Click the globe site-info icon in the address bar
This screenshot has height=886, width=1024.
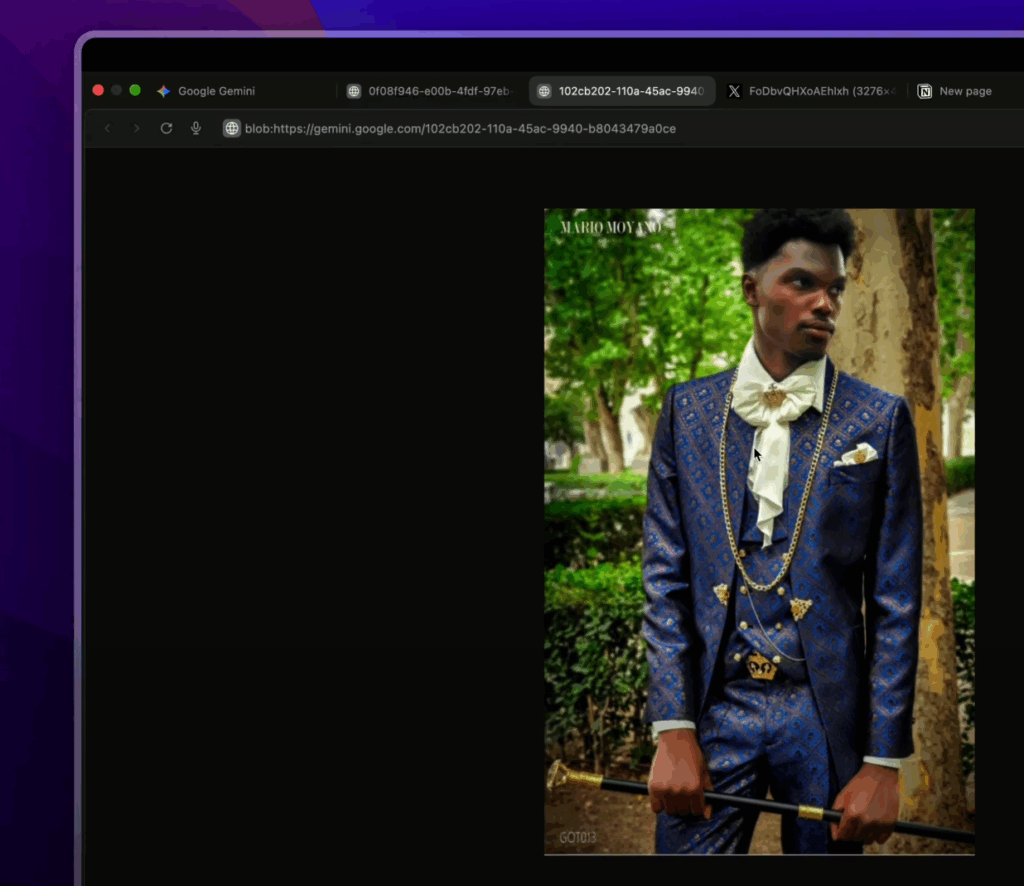232,129
